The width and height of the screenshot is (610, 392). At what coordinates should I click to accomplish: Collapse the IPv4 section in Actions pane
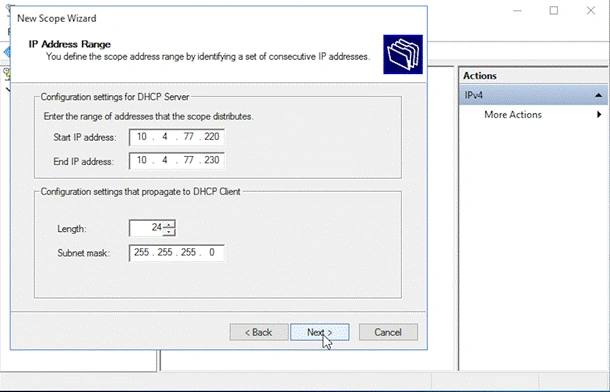coord(598,95)
